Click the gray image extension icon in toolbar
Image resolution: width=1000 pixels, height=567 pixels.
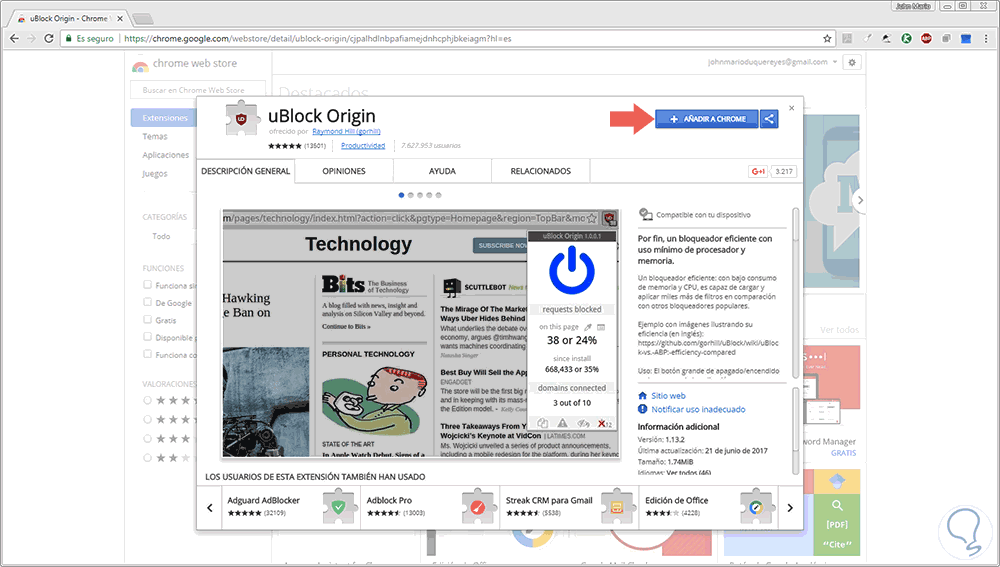847,38
